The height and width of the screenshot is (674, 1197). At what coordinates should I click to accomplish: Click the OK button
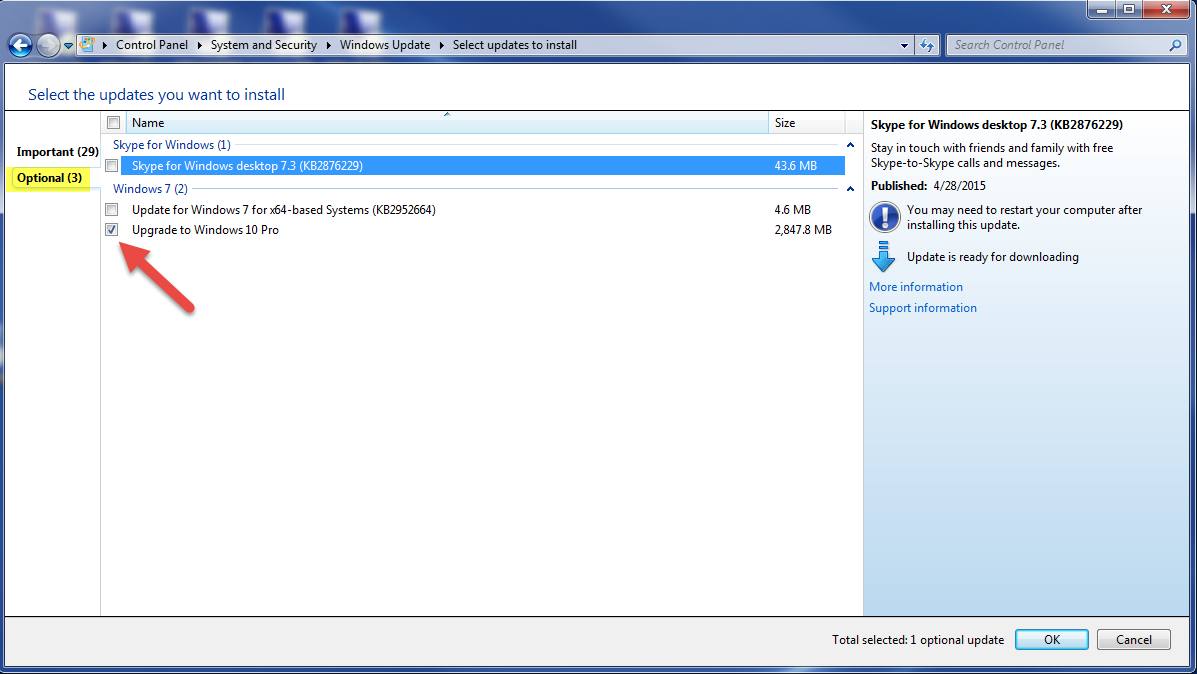[1052, 640]
